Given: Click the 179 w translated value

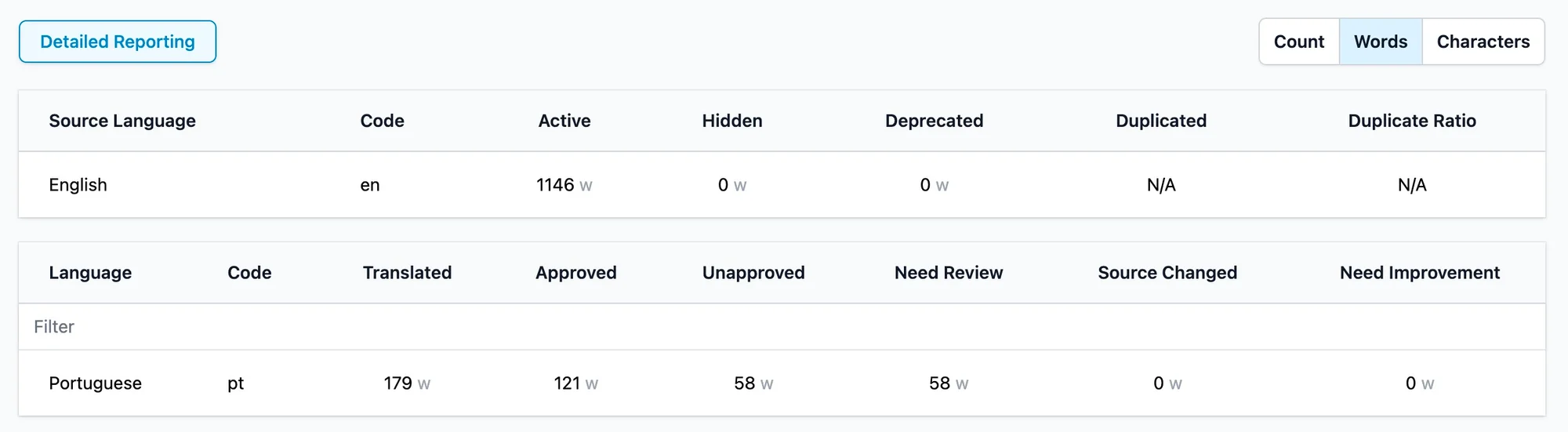Looking at the screenshot, I should click(x=407, y=383).
